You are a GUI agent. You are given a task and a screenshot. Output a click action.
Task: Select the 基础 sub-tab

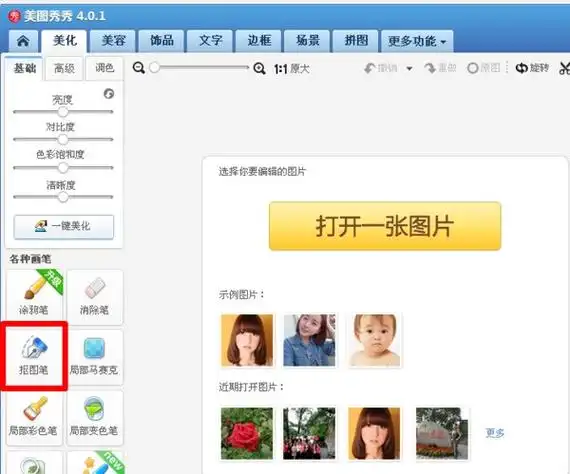click(24, 68)
